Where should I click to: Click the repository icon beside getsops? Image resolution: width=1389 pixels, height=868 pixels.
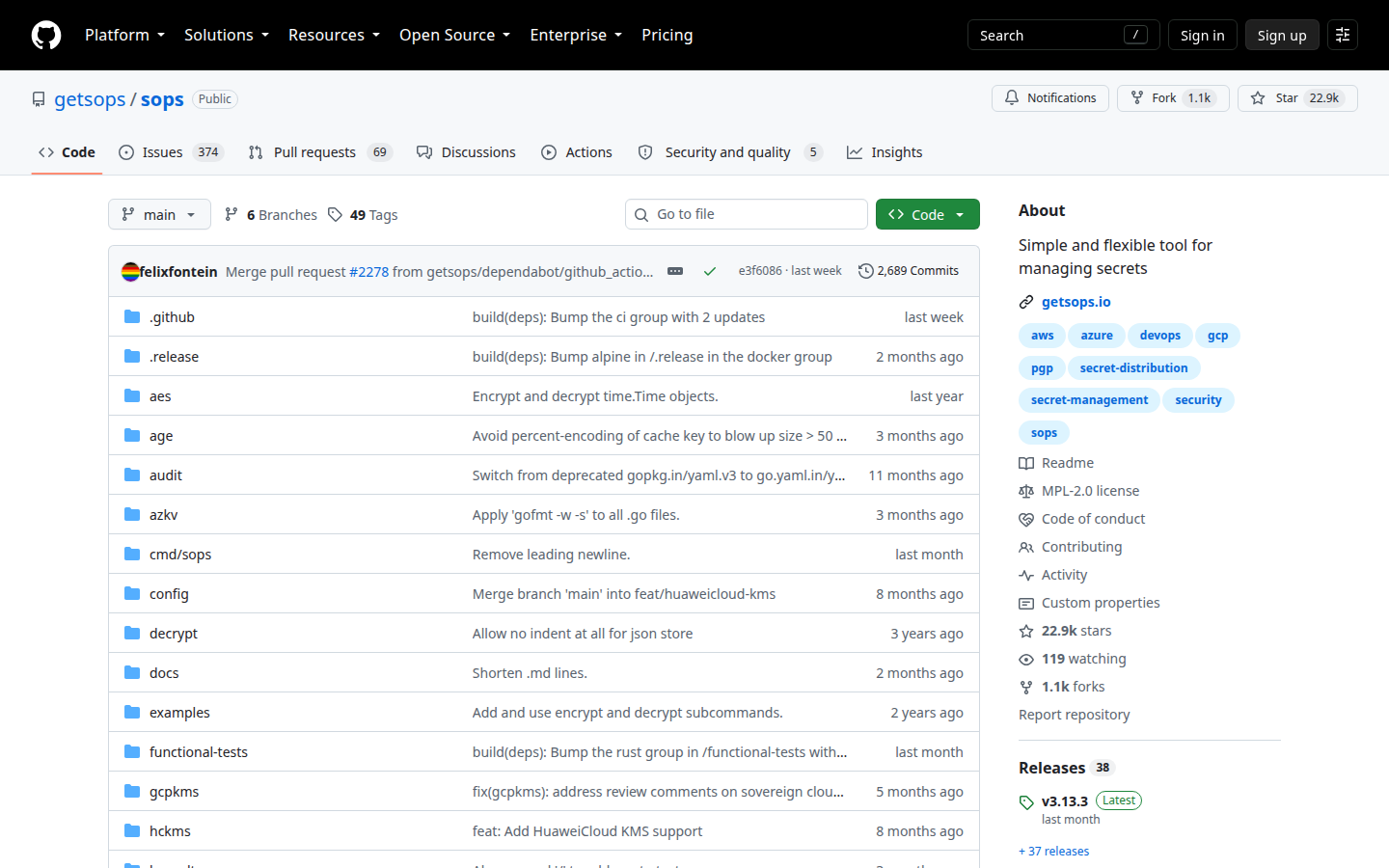pos(39,99)
